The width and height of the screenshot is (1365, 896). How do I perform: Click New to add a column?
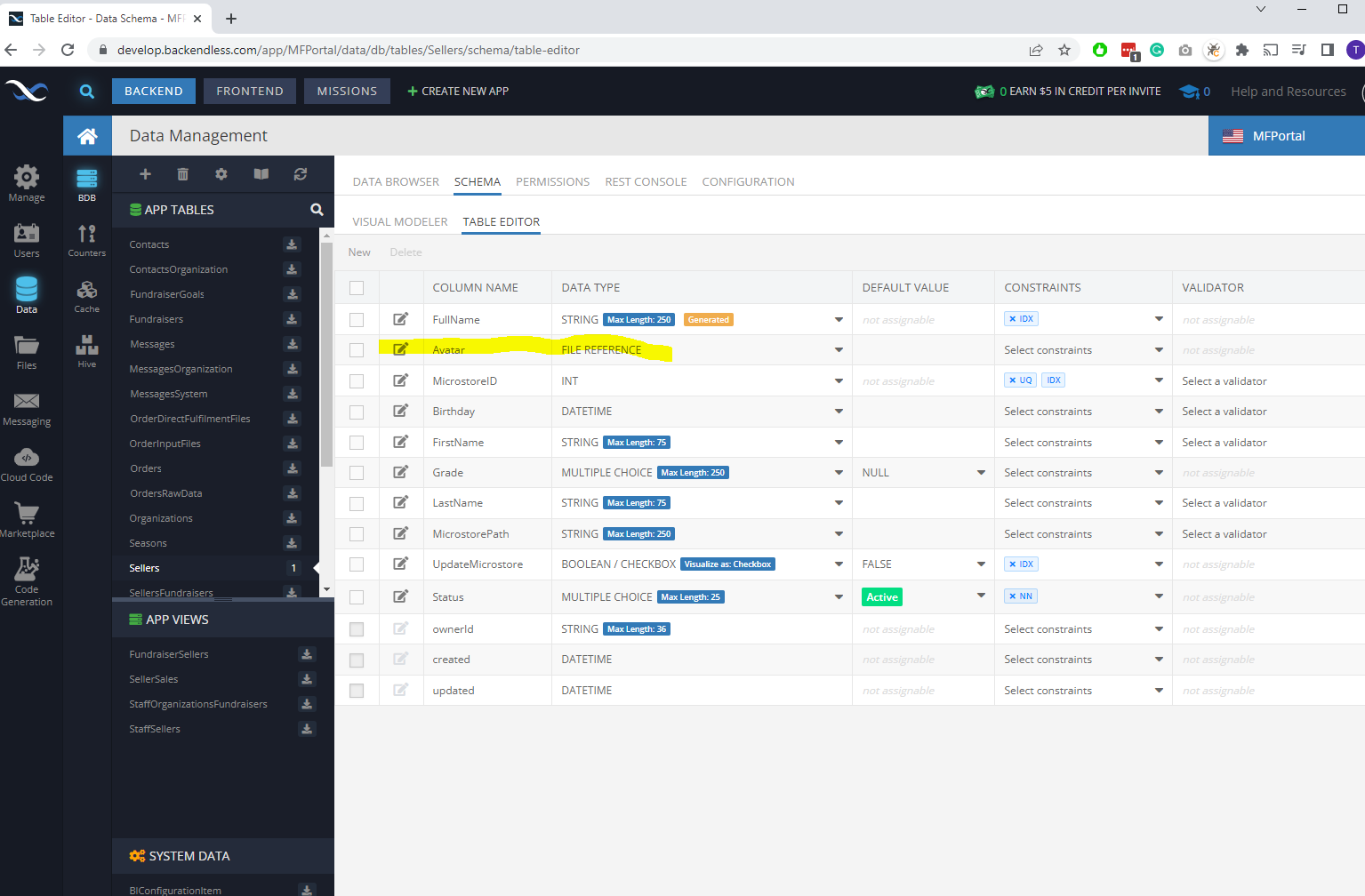[x=359, y=252]
